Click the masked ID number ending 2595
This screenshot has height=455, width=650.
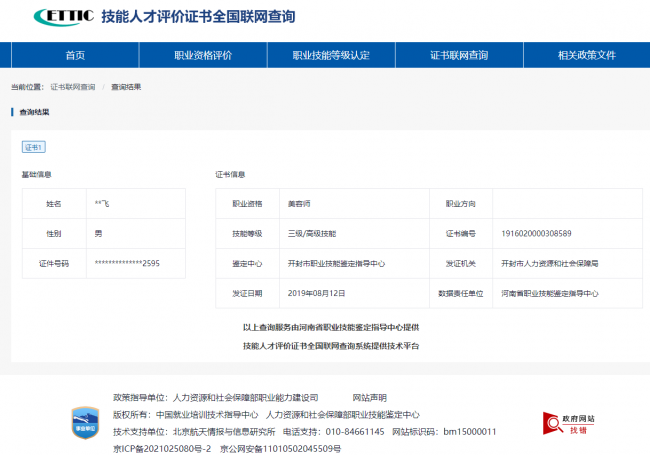coord(127,264)
